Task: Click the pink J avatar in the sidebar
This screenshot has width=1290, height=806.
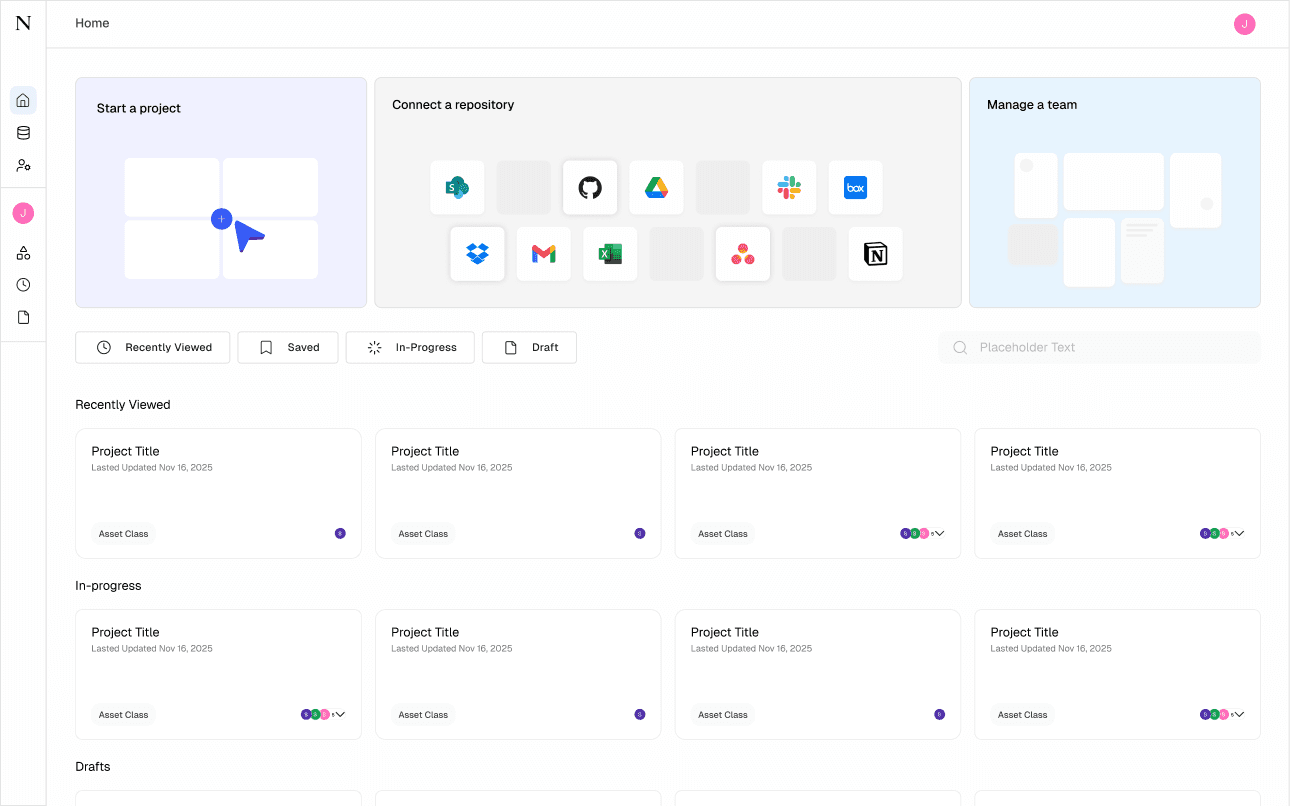Action: (x=23, y=213)
